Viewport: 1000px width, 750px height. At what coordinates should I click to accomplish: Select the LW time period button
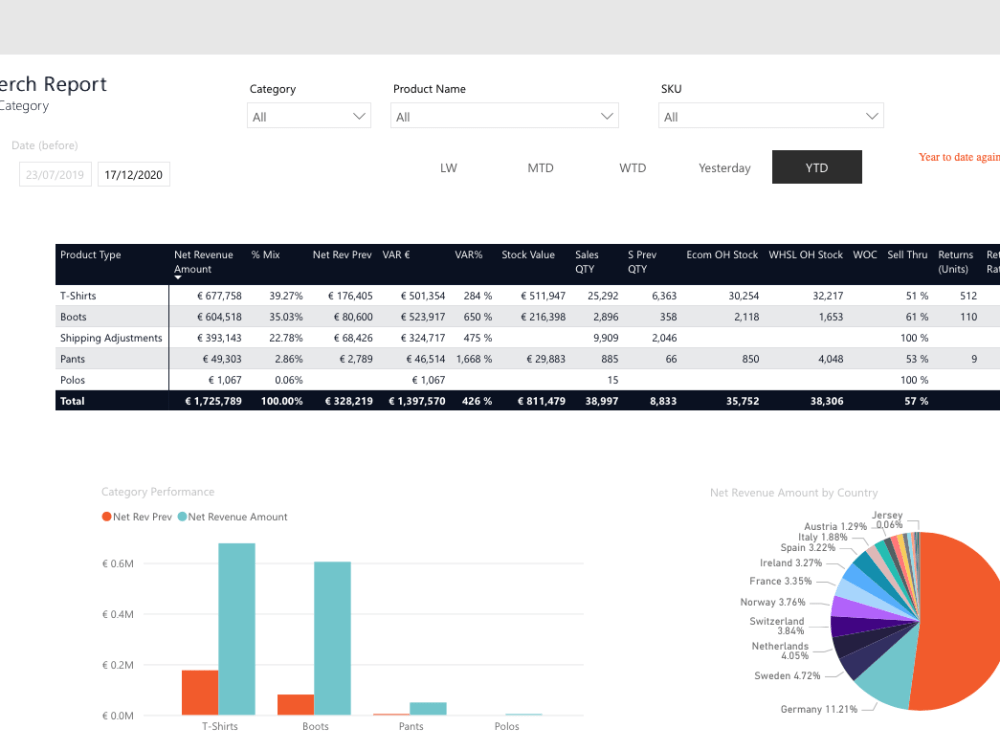point(448,167)
